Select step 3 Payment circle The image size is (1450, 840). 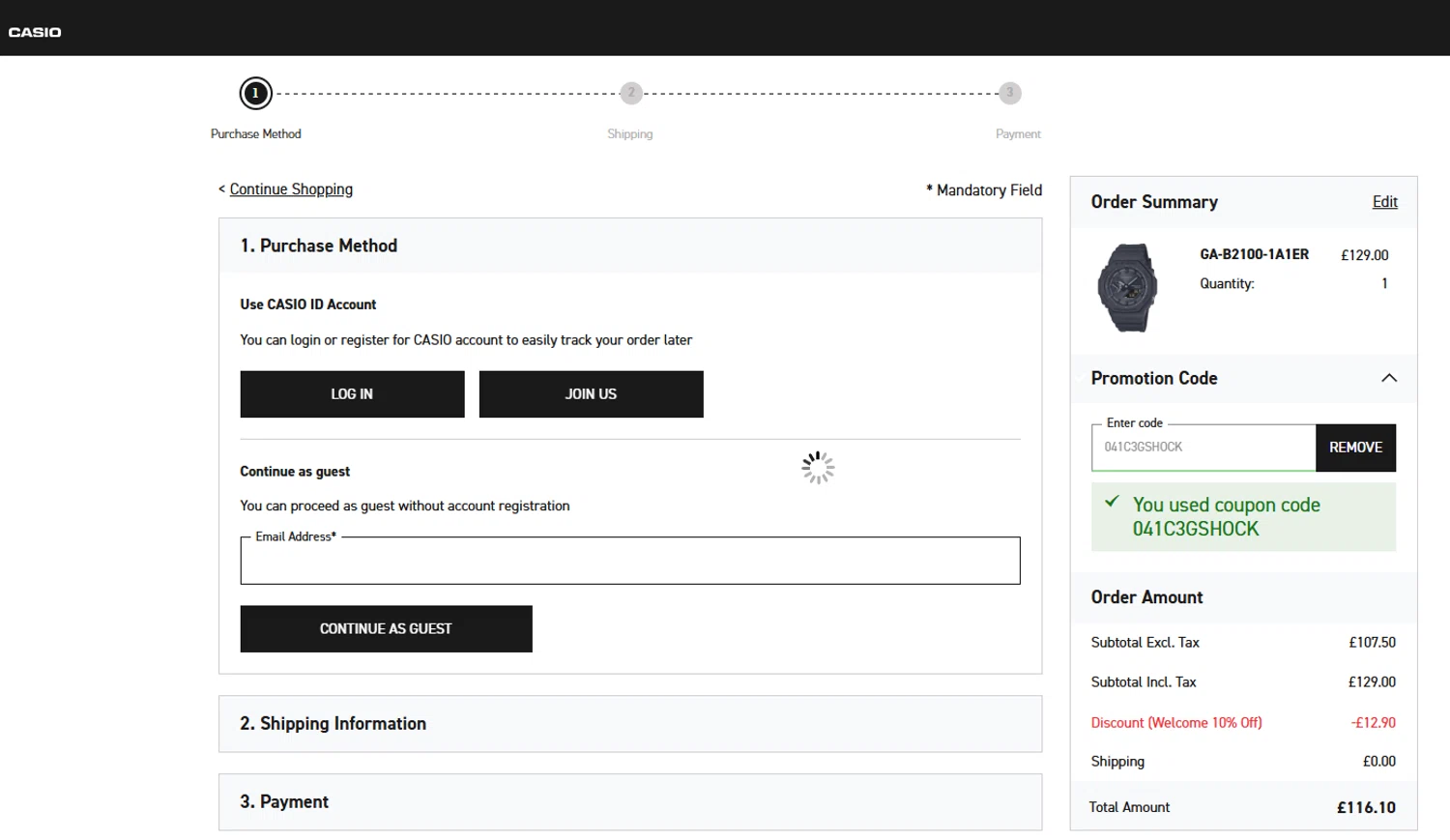1009,93
